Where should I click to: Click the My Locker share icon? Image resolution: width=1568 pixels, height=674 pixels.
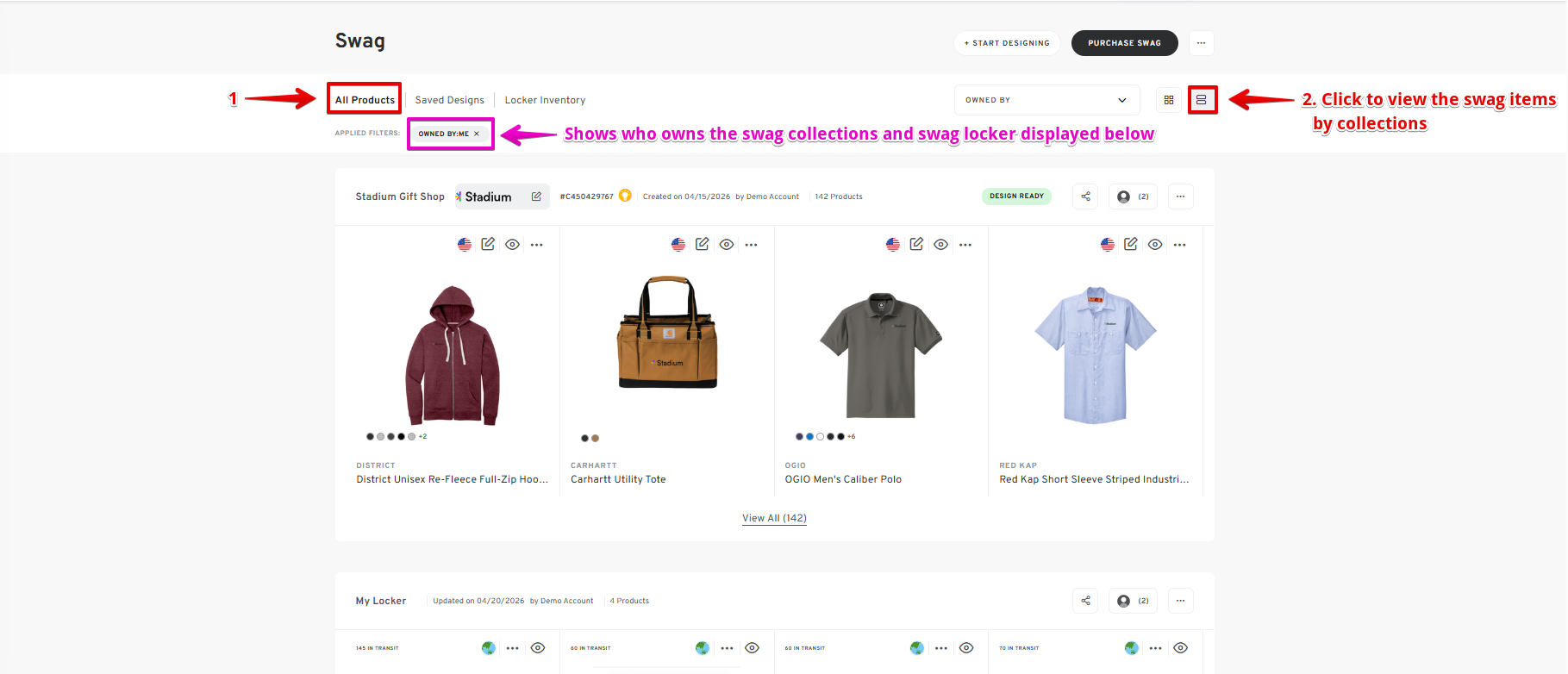(x=1085, y=601)
